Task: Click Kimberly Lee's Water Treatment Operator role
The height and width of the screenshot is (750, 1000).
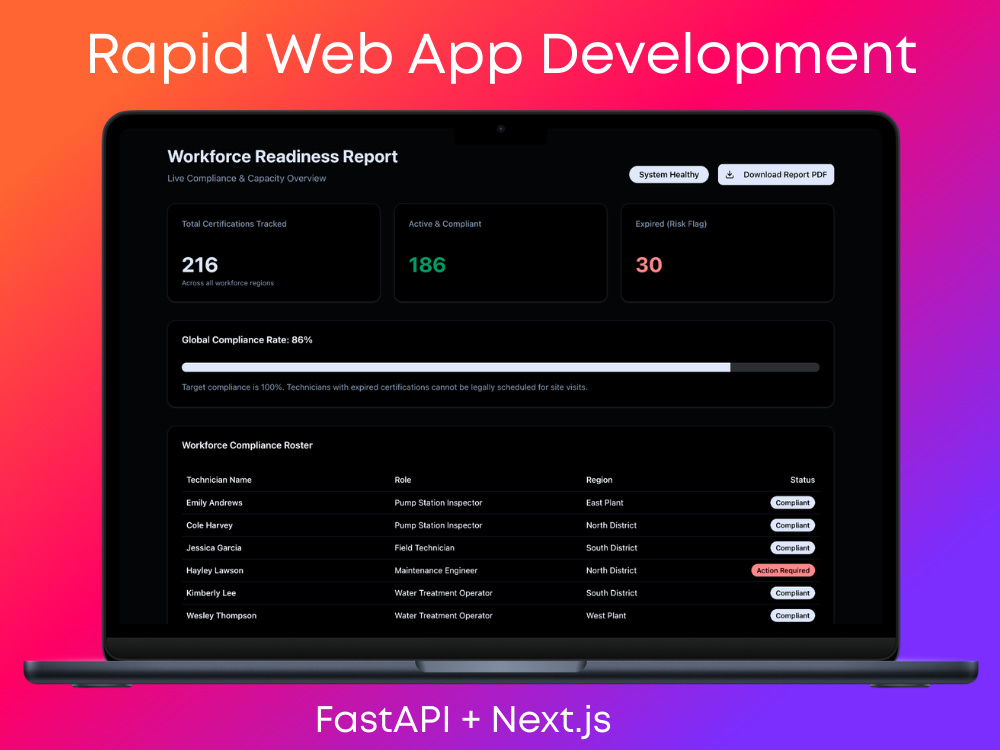Action: (443, 593)
